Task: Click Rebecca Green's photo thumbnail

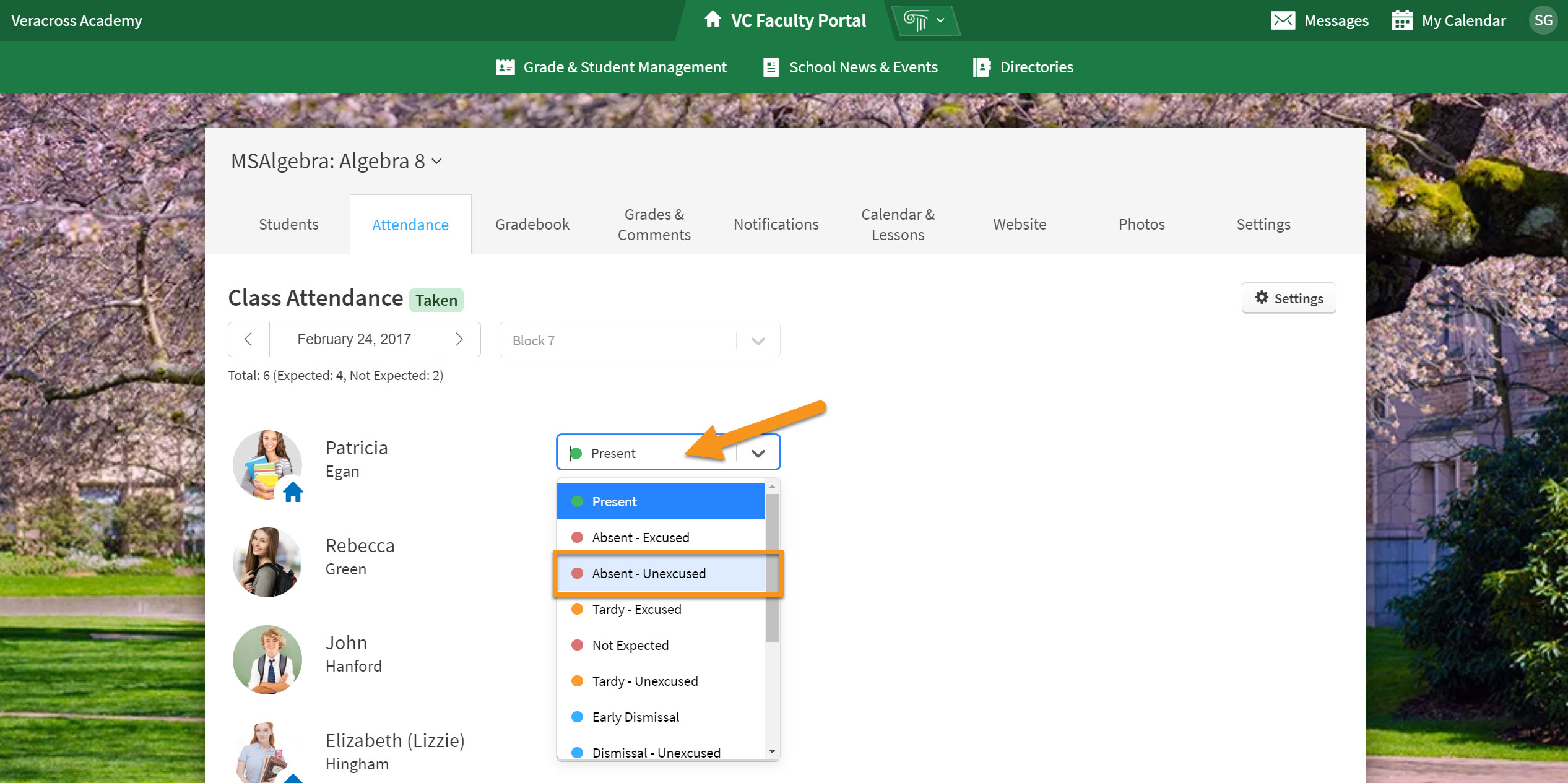Action: [267, 562]
